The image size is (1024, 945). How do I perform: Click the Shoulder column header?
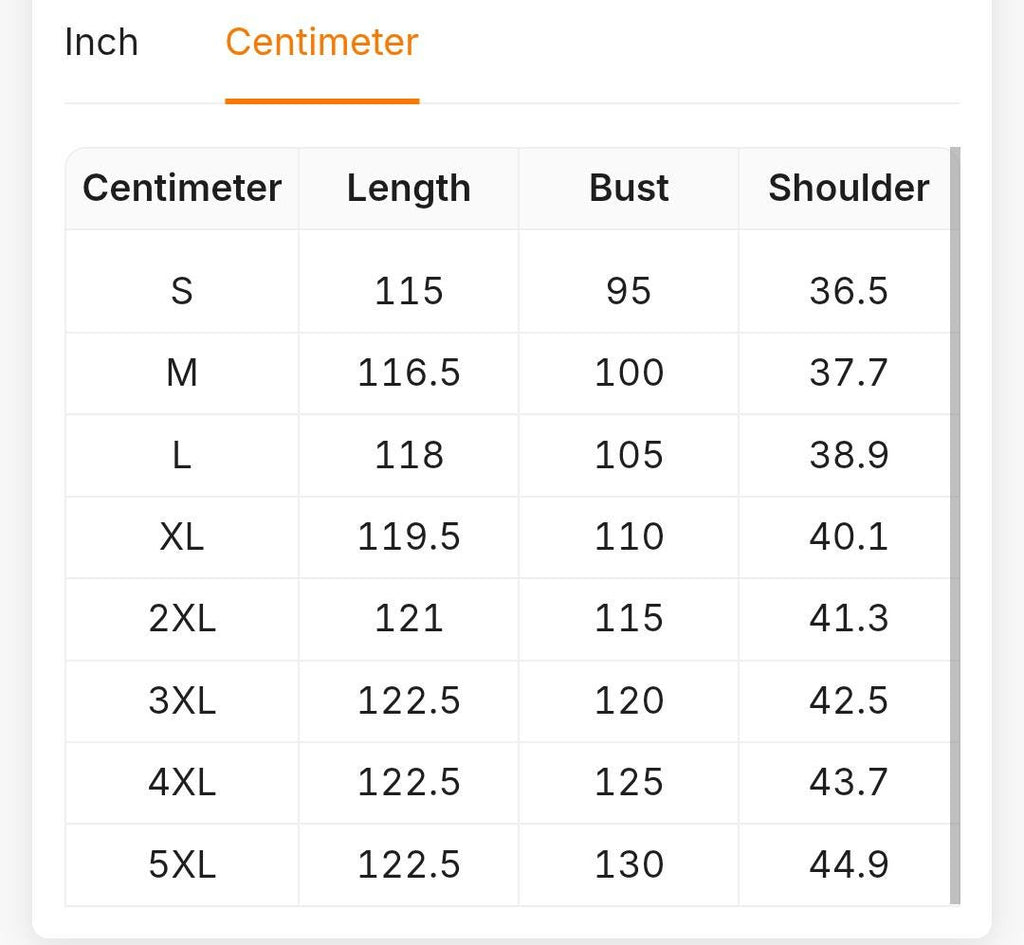(848, 188)
